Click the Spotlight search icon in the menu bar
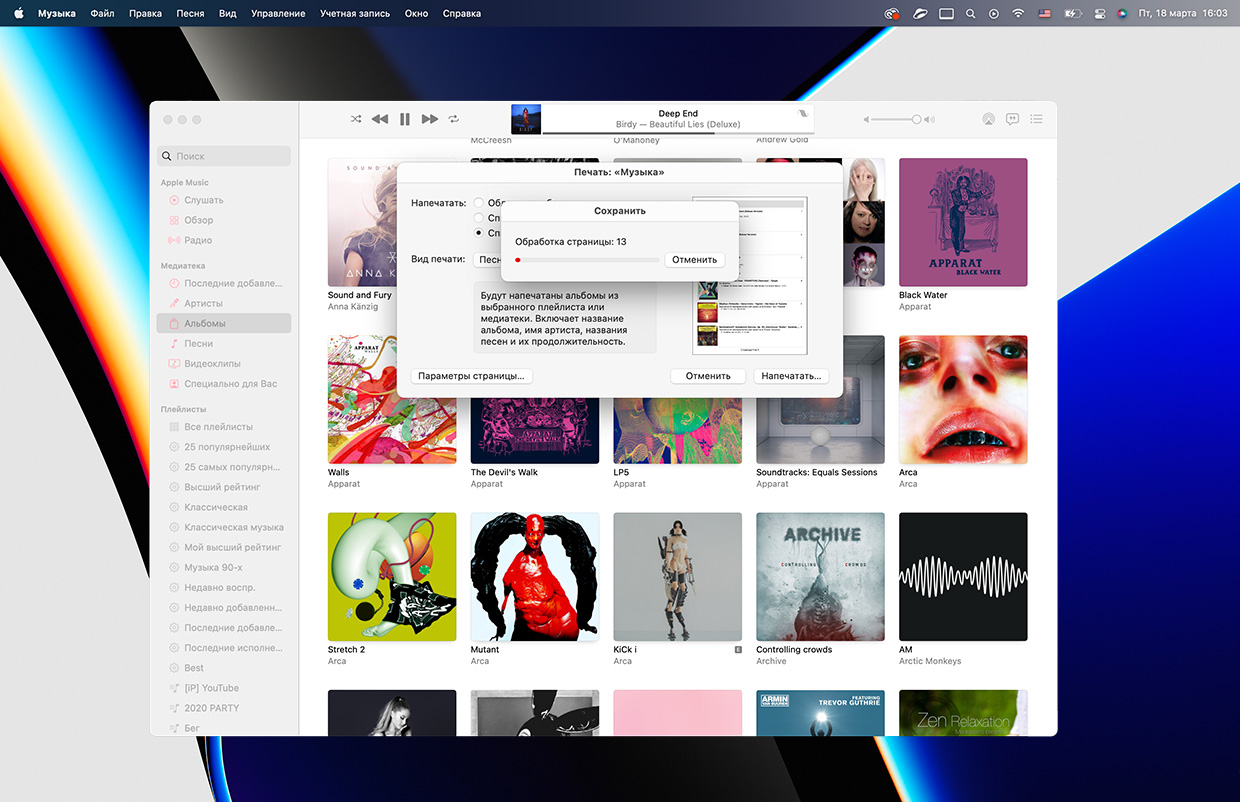 tap(970, 14)
